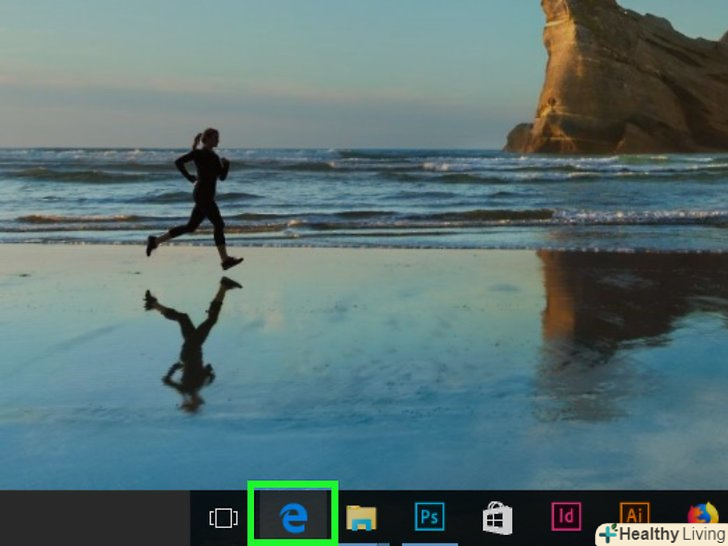
Task: Click the empty taskbar area left of Task View
Action: (100, 517)
